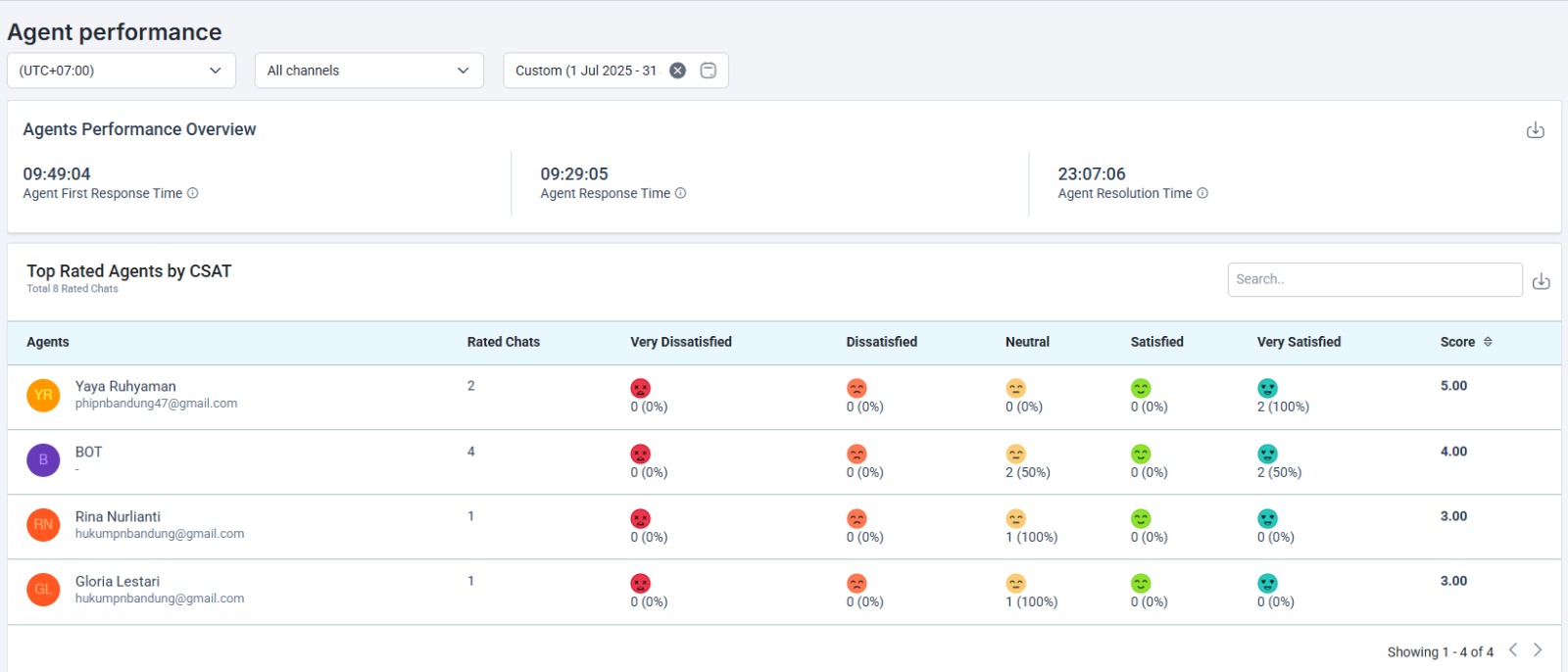
Task: Download the Agents Performance Overview report
Action: 1535,130
